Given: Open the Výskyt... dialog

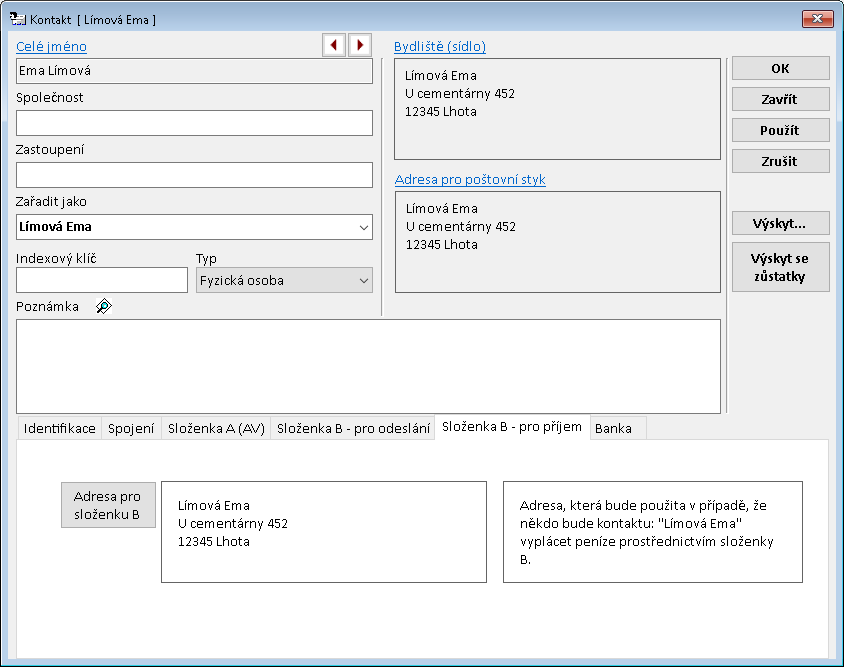Looking at the screenshot, I should point(780,223).
